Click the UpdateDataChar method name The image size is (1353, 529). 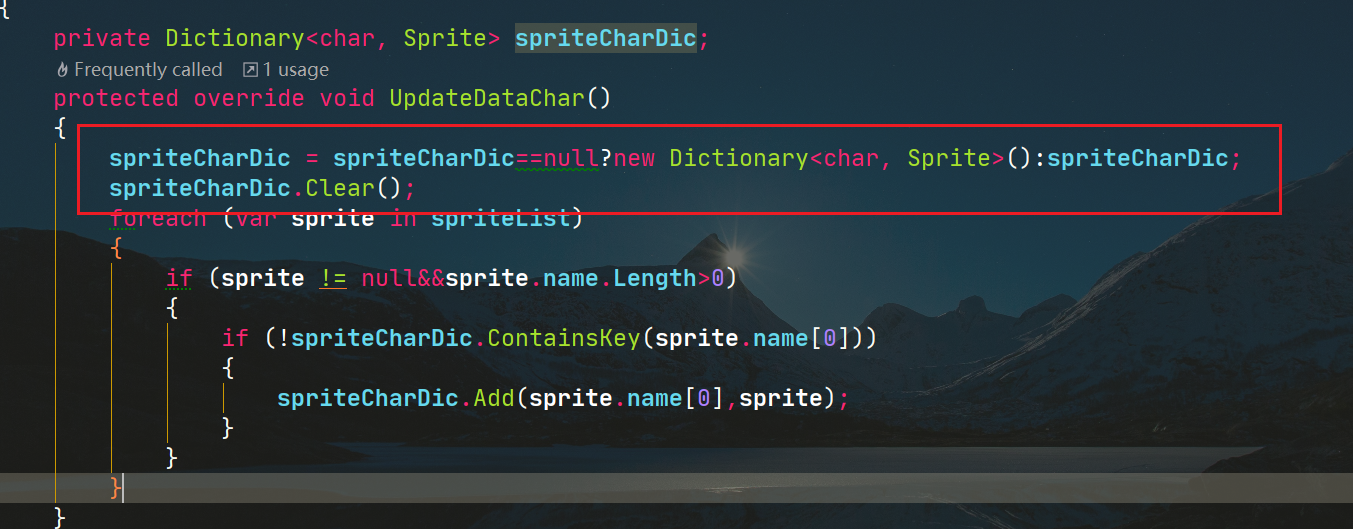pyautogui.click(x=487, y=98)
